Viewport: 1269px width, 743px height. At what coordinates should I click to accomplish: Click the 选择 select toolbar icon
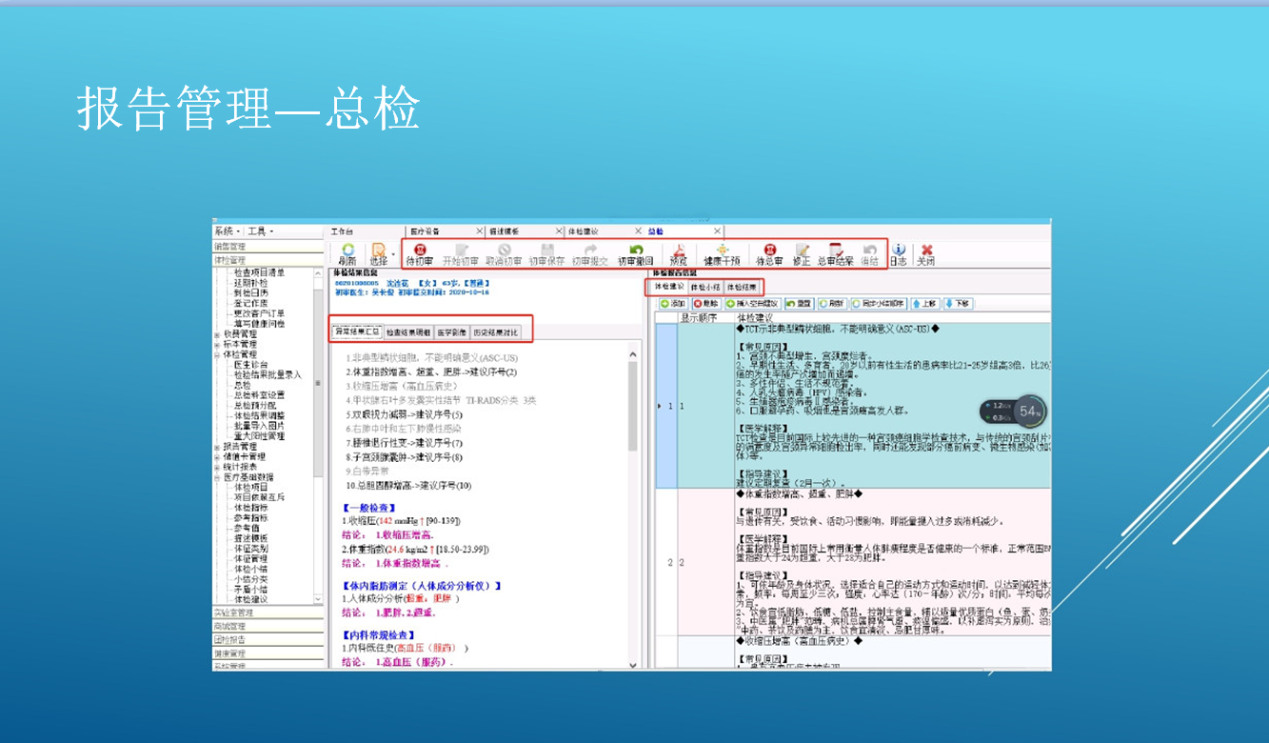click(x=378, y=254)
